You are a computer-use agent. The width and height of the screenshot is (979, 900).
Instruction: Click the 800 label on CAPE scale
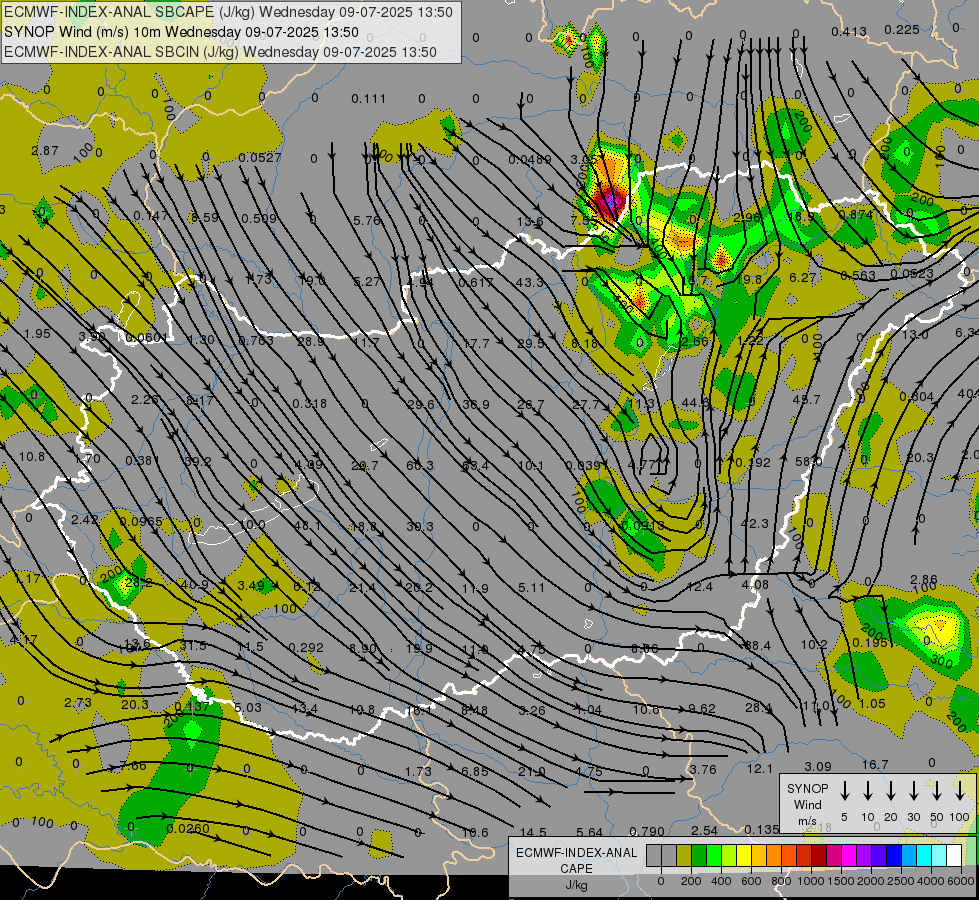point(781,881)
